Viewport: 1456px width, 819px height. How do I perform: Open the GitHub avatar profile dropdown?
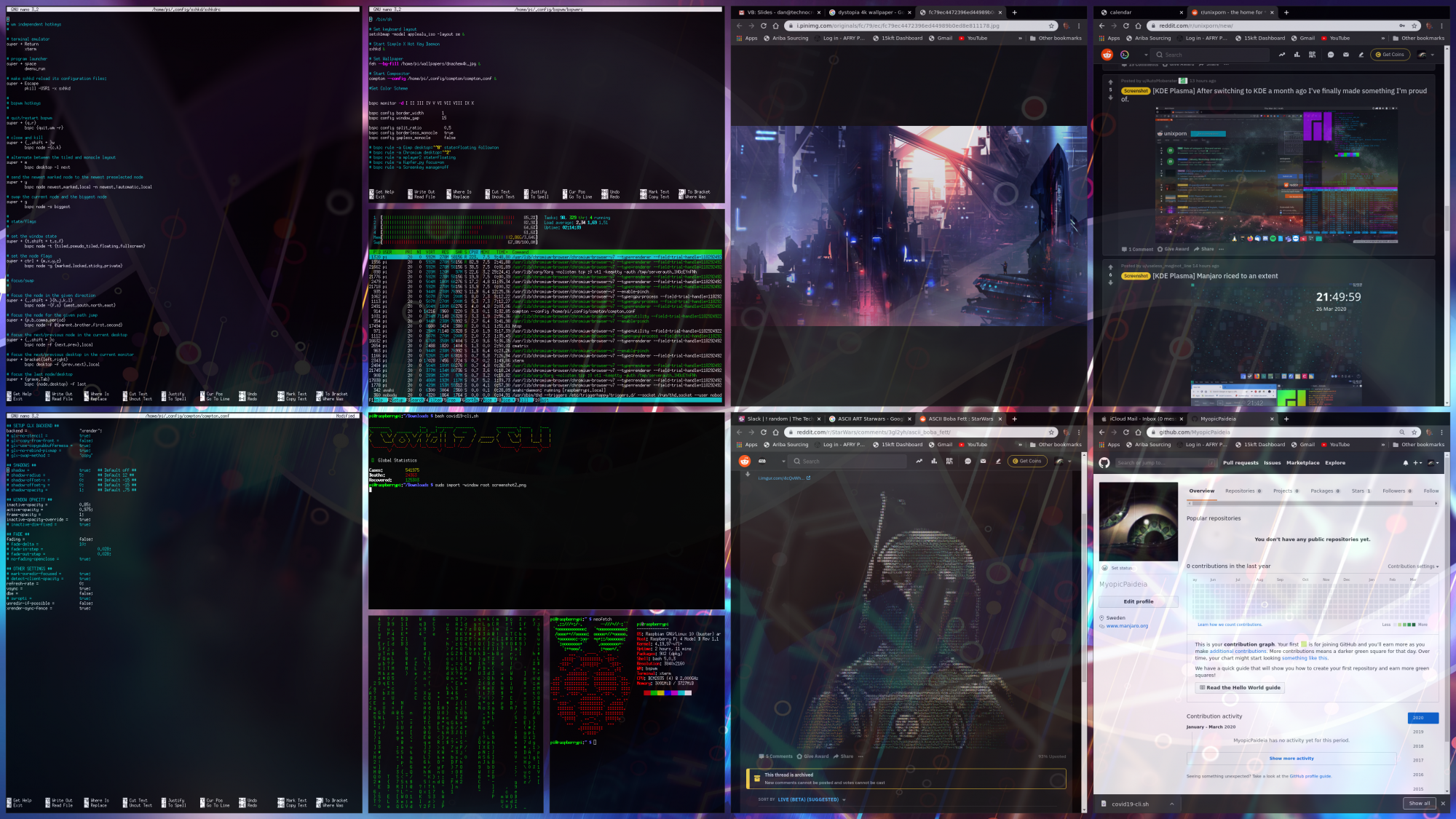click(1433, 463)
